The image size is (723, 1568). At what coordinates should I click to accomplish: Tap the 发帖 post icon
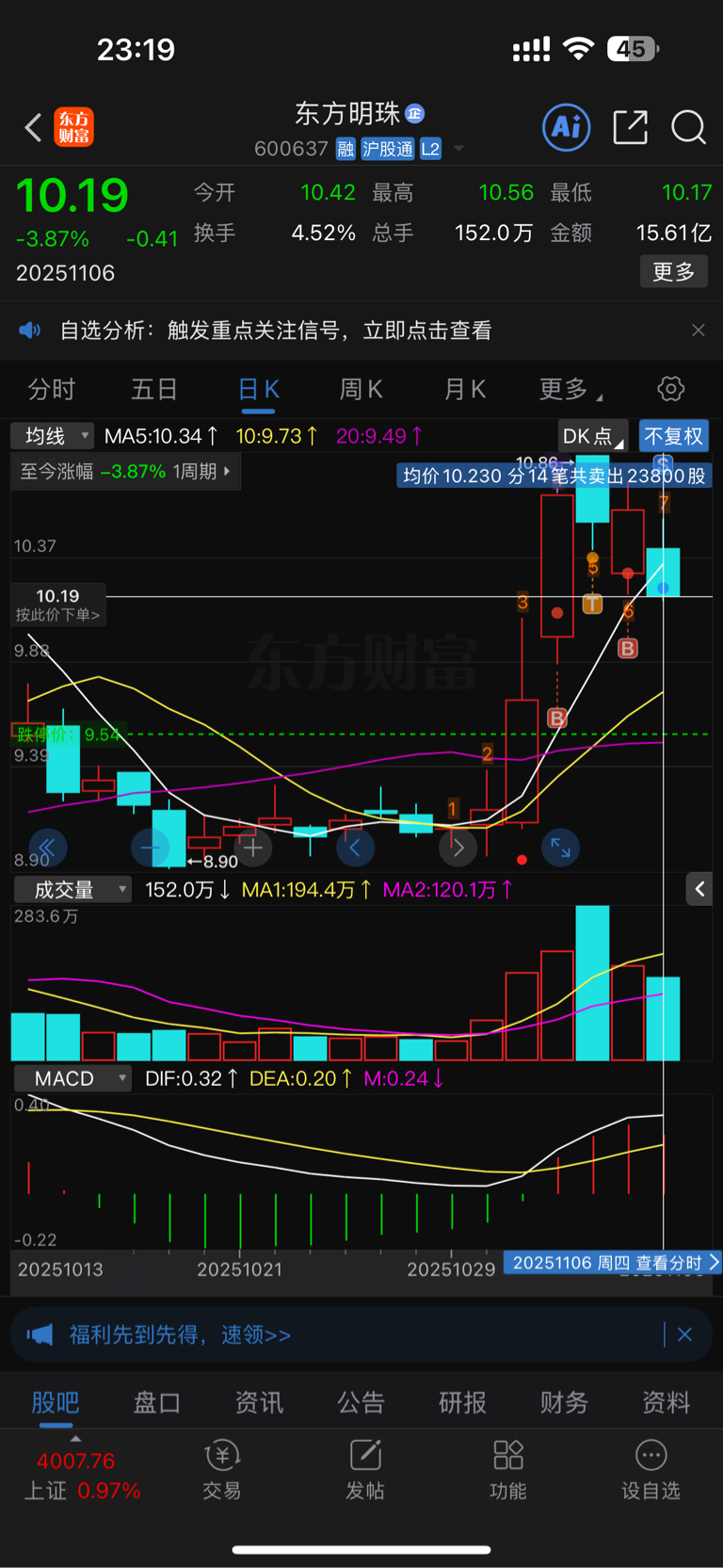coord(365,1469)
